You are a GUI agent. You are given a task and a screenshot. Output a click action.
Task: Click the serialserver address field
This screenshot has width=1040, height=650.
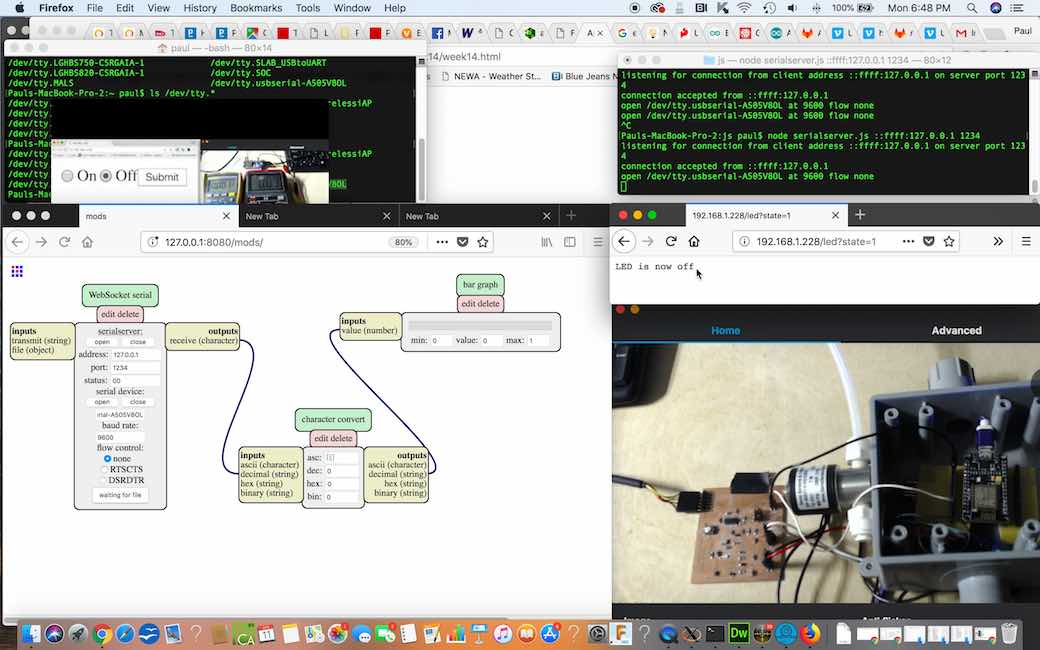[x=135, y=355]
